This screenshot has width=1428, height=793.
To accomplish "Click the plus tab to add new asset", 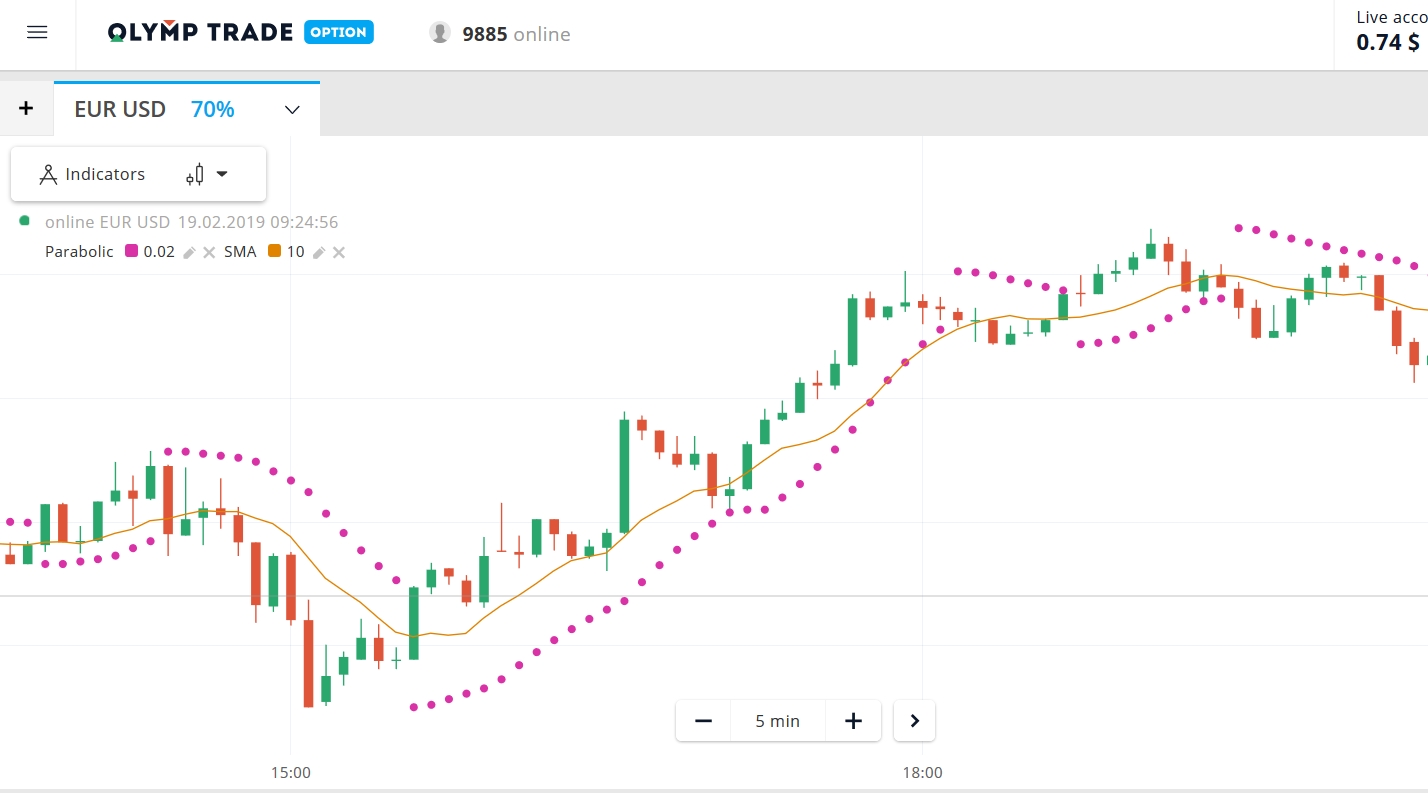I will (x=25, y=108).
